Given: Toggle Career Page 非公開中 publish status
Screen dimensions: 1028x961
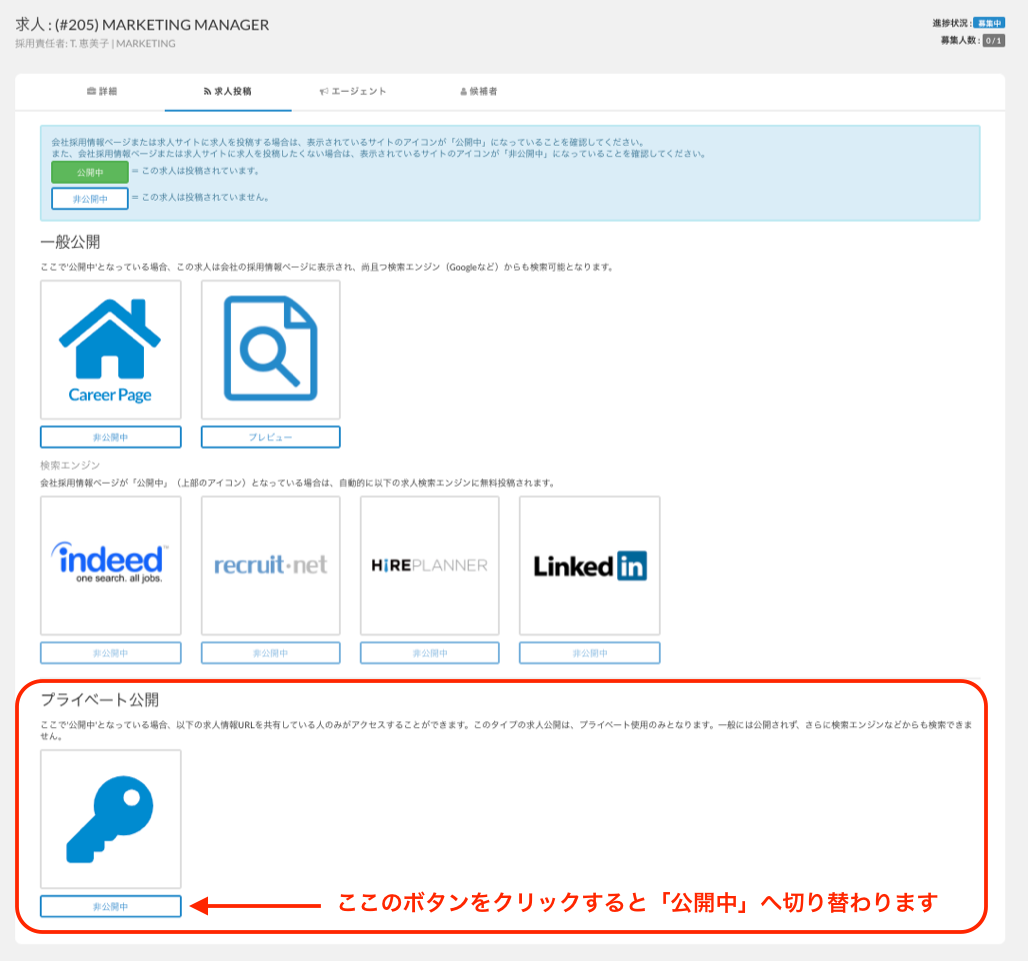Looking at the screenshot, I should [x=110, y=437].
